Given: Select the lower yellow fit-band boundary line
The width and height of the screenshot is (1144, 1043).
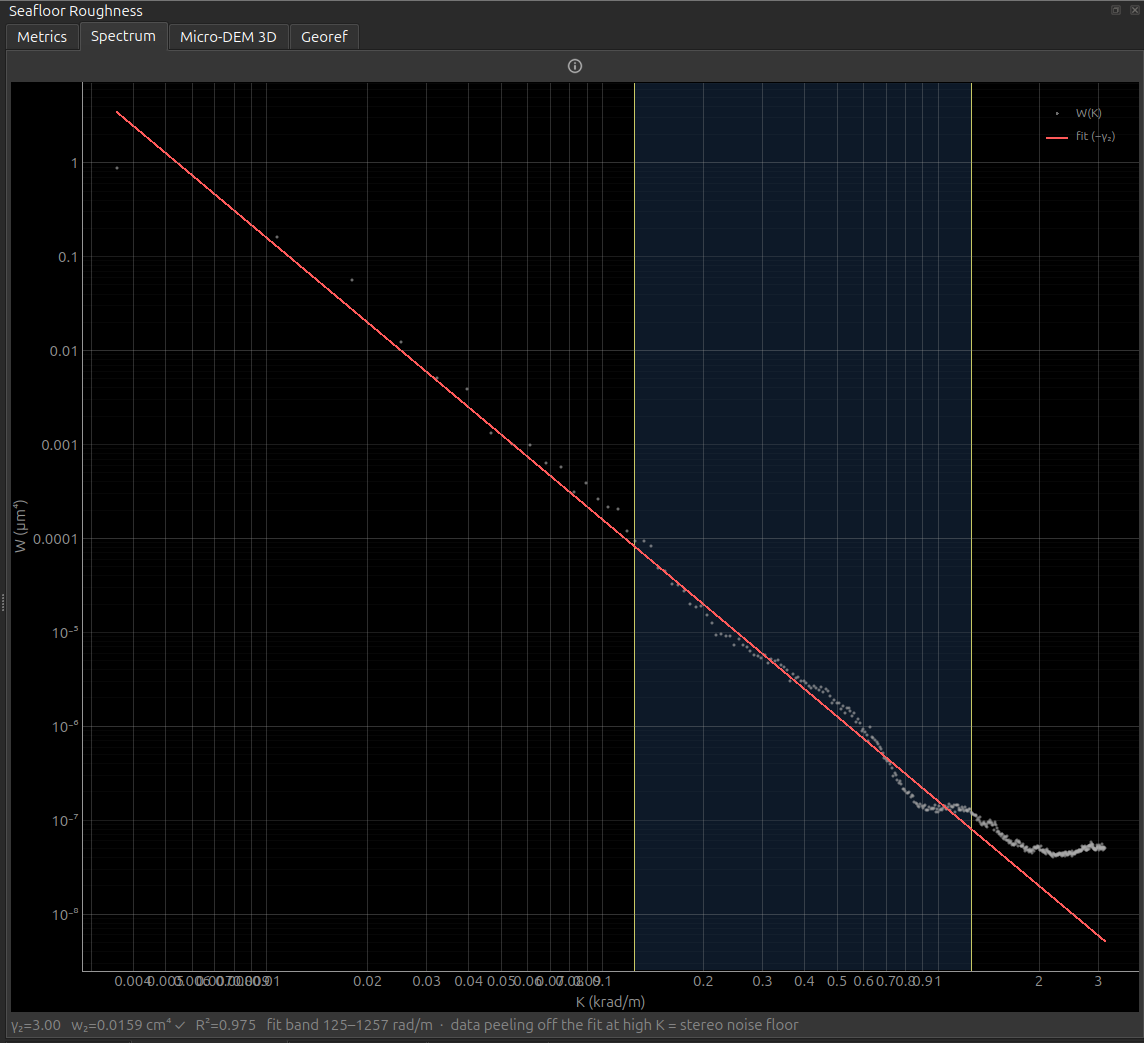Looking at the screenshot, I should (635, 525).
